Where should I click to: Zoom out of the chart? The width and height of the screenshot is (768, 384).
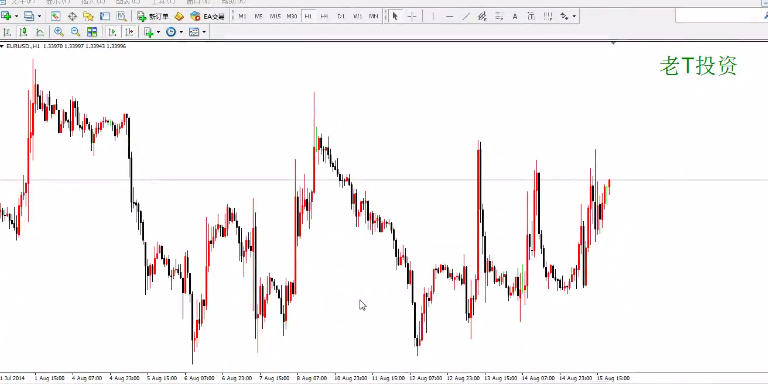pyautogui.click(x=75, y=32)
